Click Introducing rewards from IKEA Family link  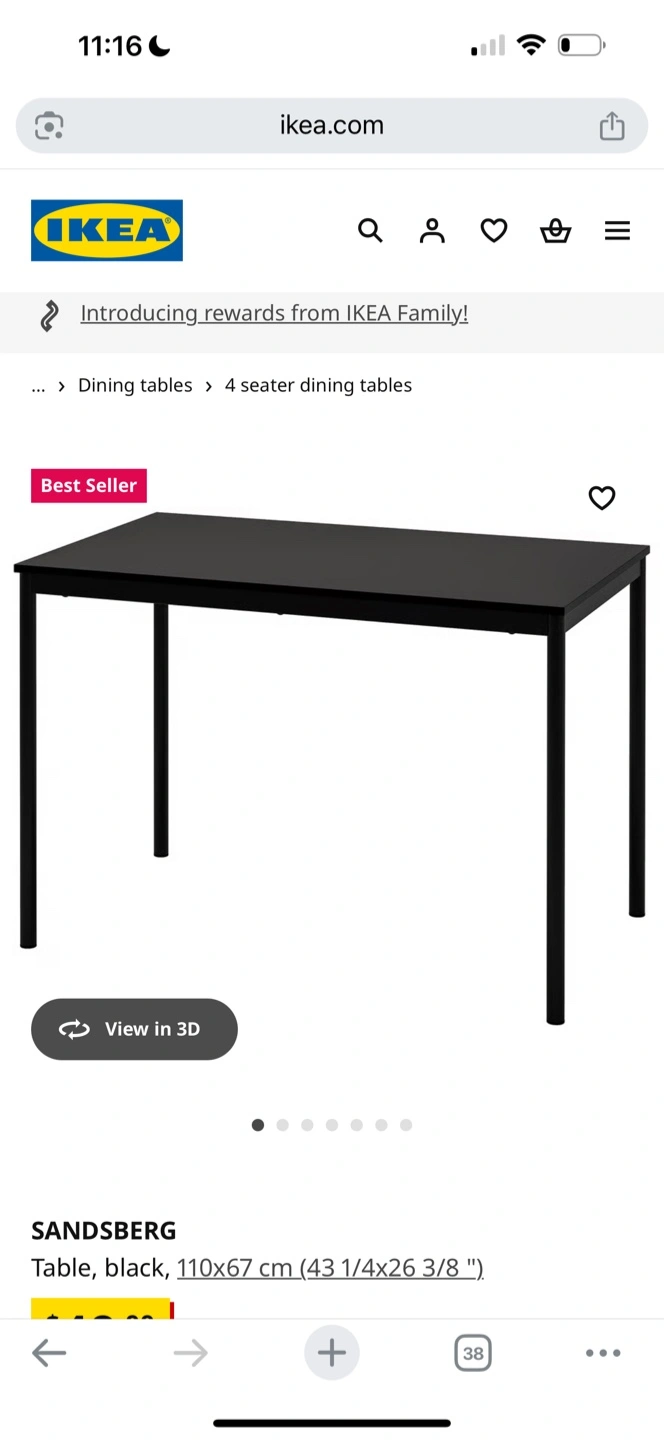point(274,313)
